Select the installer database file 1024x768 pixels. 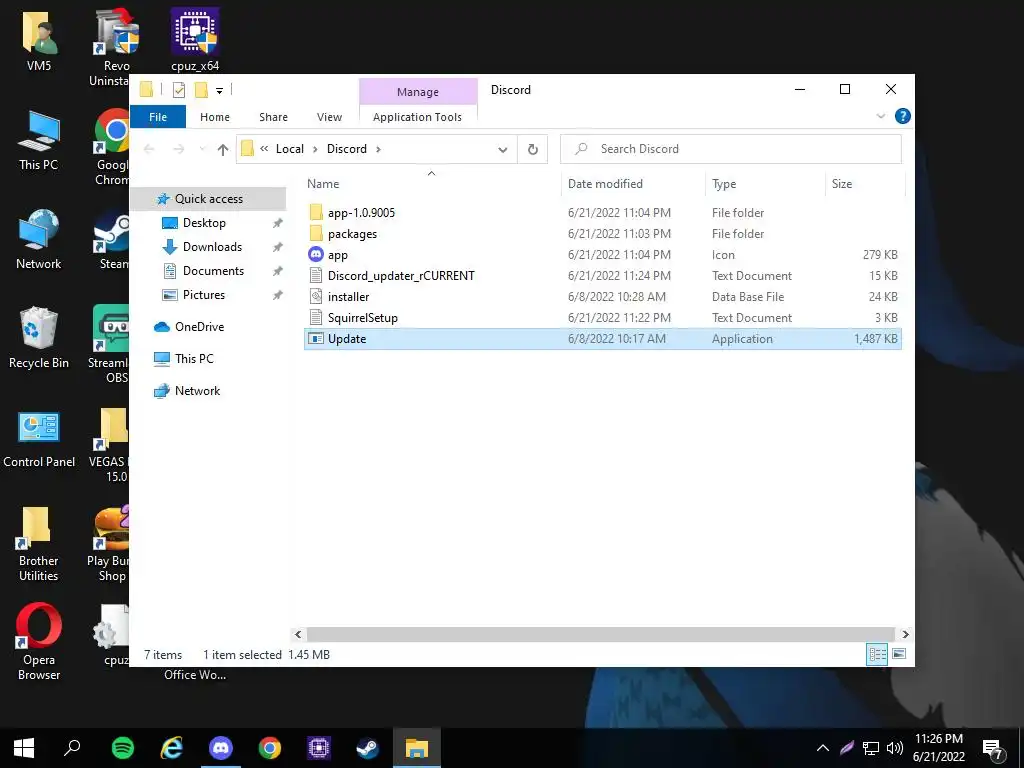pyautogui.click(x=348, y=296)
